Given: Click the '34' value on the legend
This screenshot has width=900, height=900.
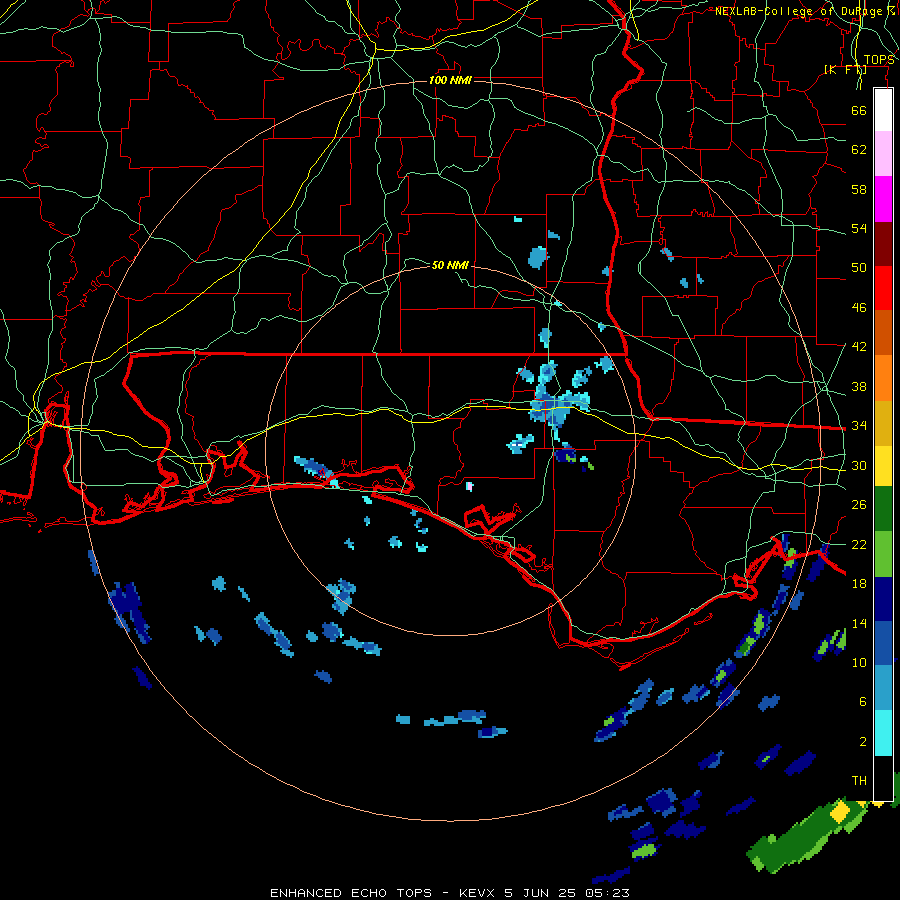Looking at the screenshot, I should (859, 426).
